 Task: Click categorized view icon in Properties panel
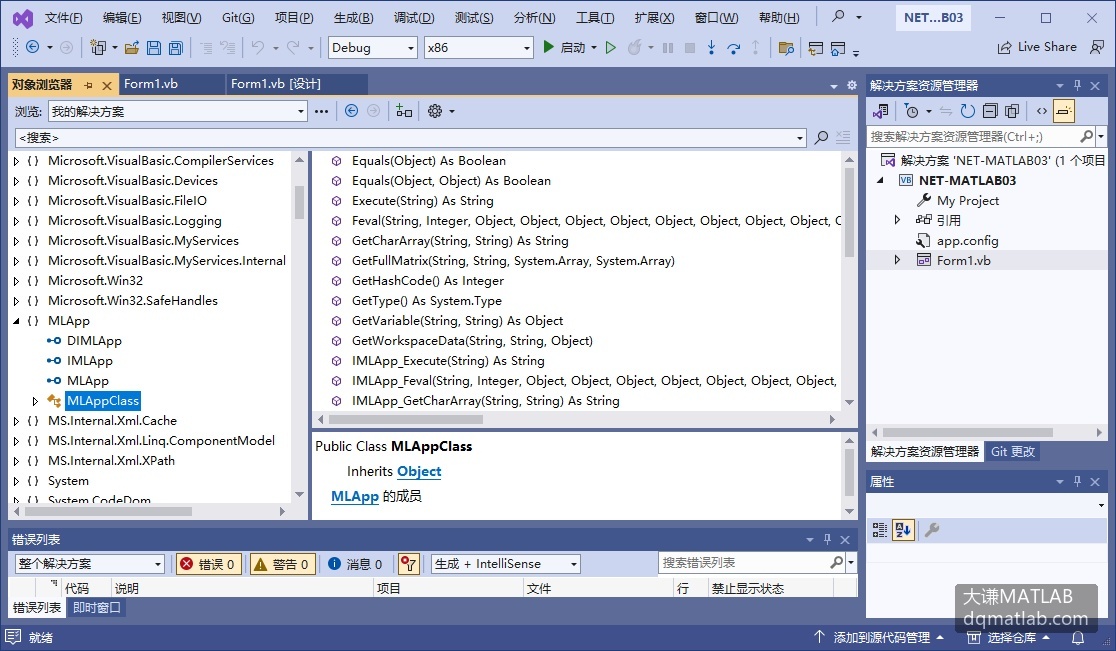[x=880, y=529]
